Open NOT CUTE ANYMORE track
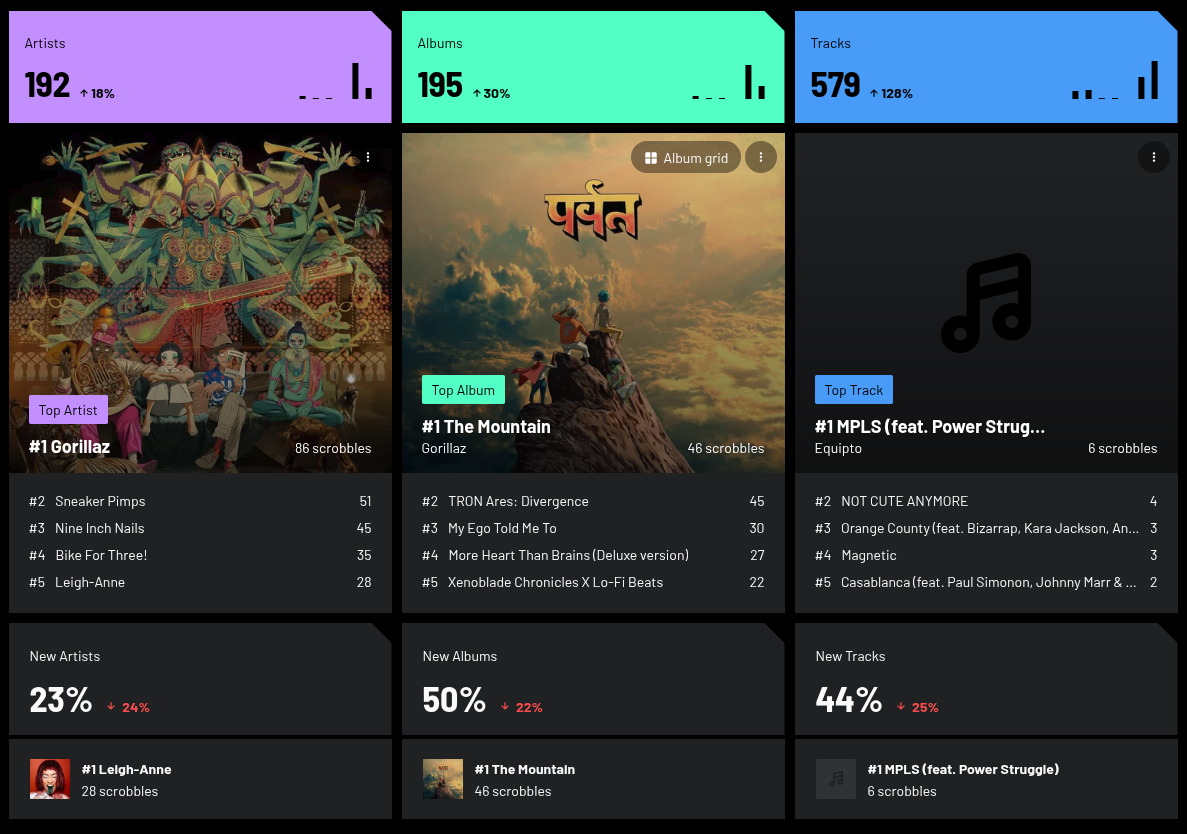This screenshot has width=1187, height=834. 904,501
